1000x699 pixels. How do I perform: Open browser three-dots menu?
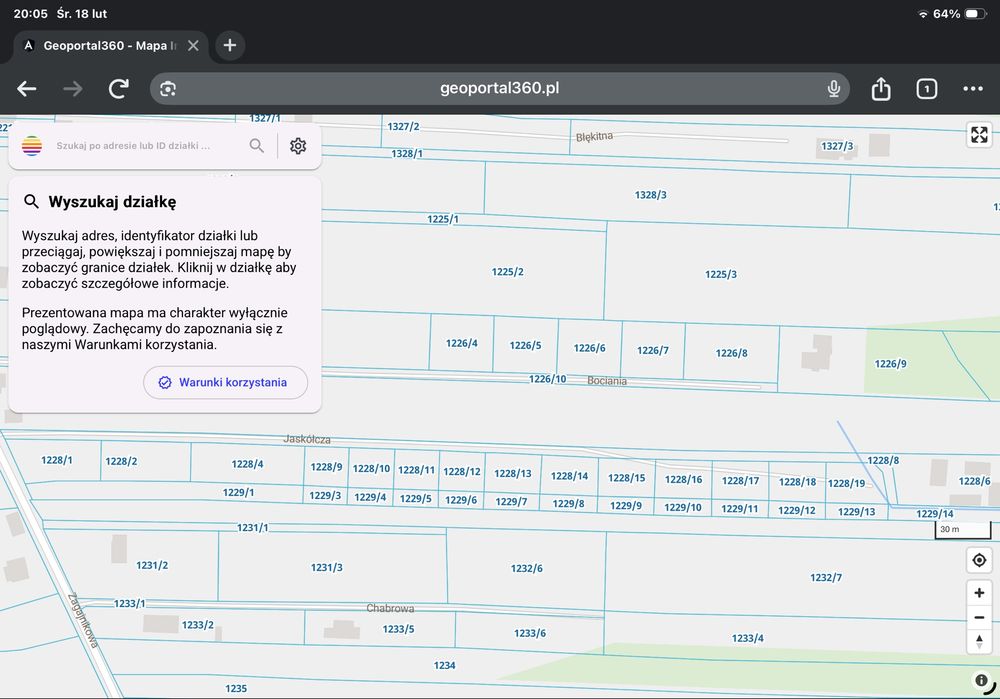pyautogui.click(x=973, y=89)
